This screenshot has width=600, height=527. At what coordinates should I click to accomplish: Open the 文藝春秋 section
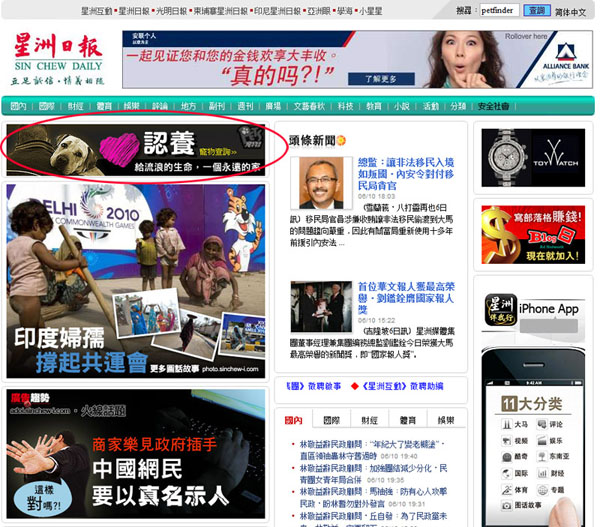309,106
